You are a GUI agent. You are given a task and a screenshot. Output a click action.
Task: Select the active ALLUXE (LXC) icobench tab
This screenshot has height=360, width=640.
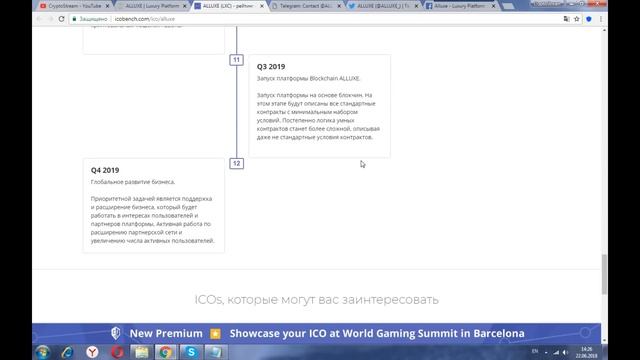pos(229,6)
